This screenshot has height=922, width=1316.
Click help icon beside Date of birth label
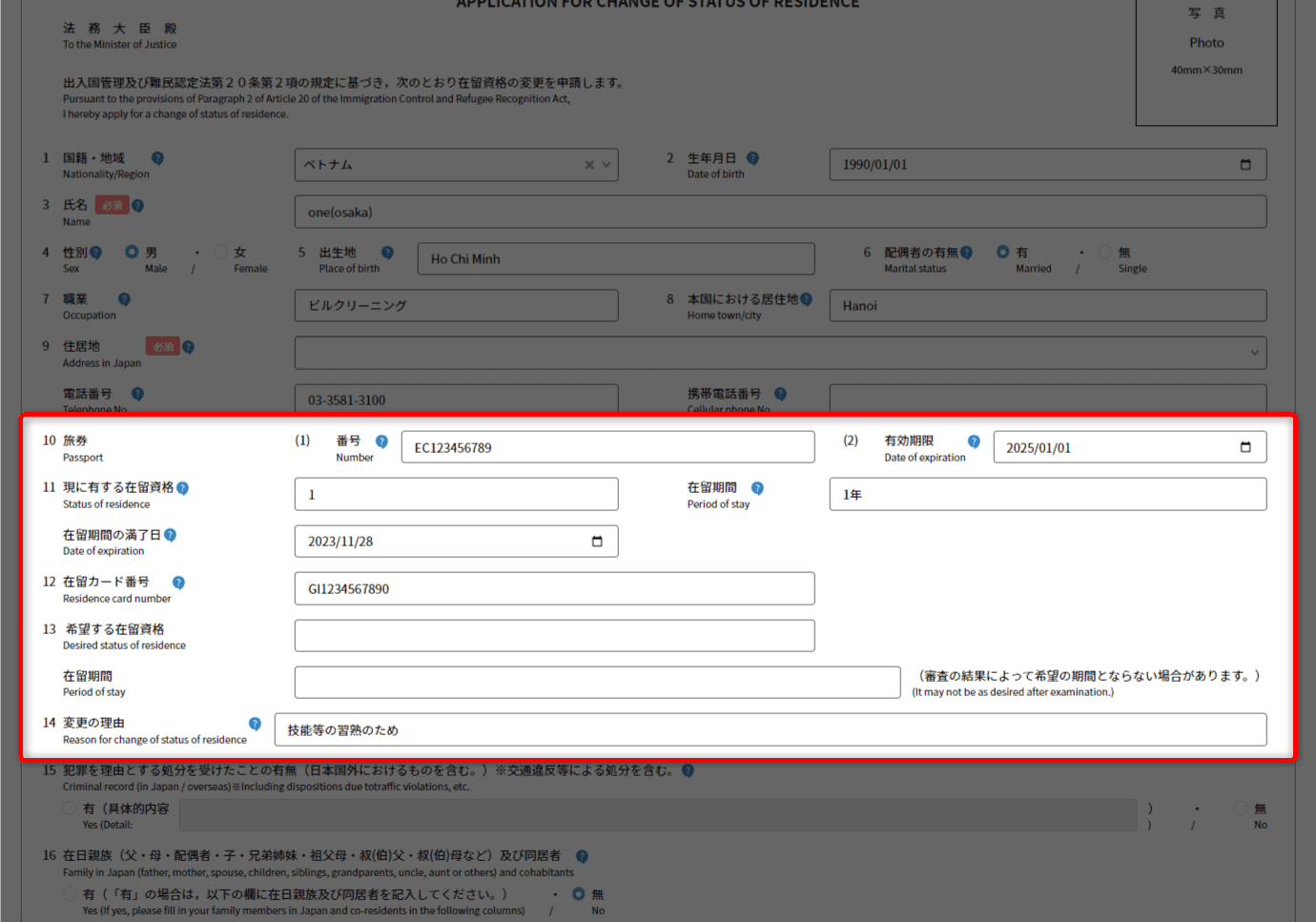coord(752,158)
